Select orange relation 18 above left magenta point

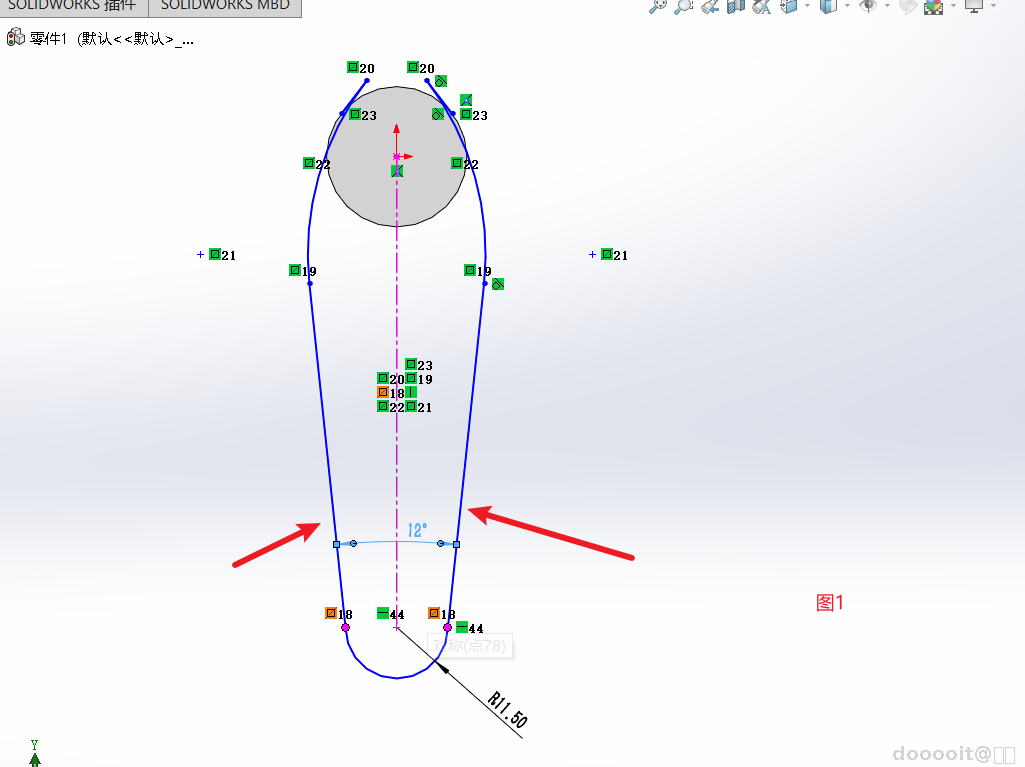331,613
